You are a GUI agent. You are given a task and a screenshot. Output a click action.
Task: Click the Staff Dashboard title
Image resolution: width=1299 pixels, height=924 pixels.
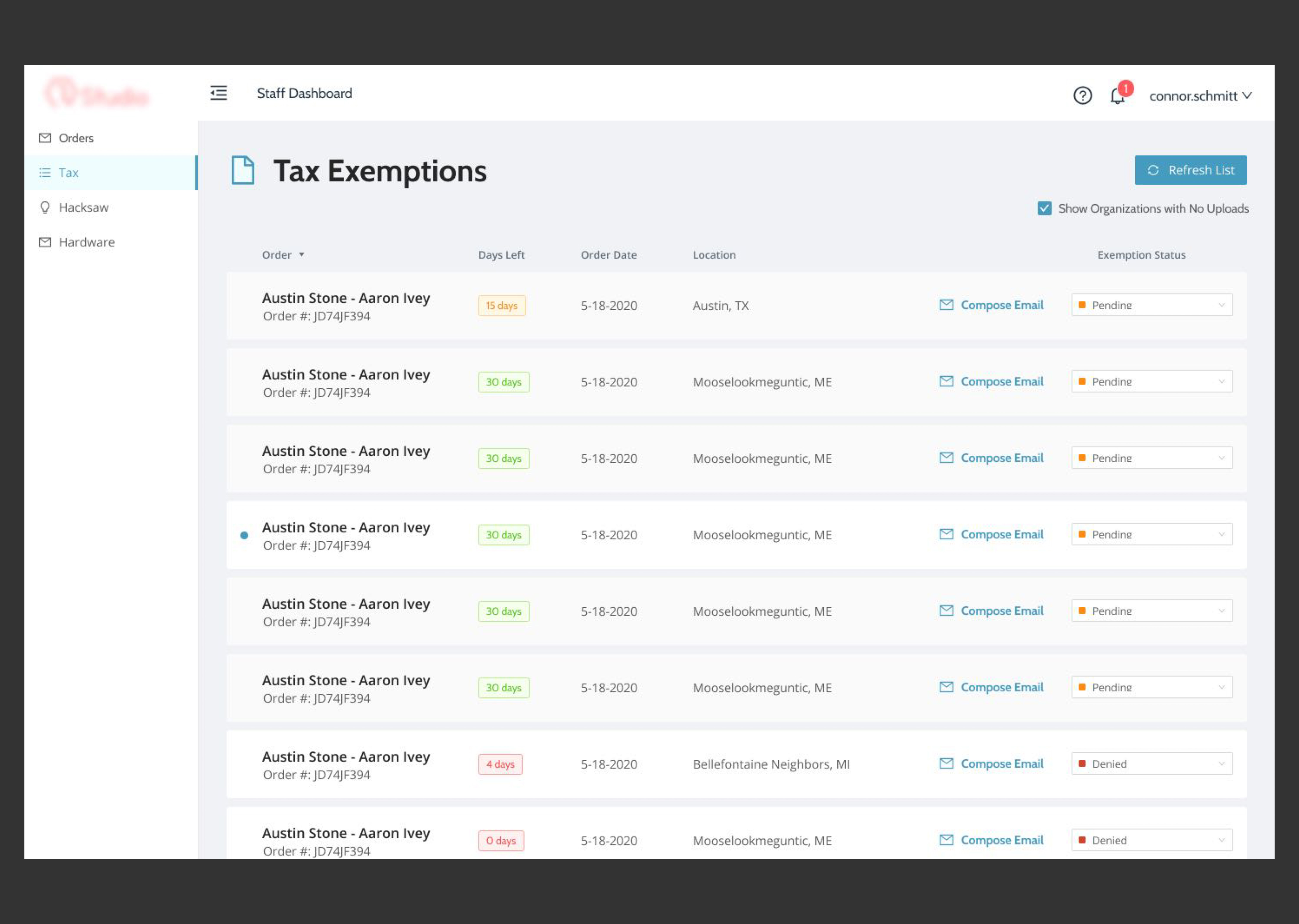[304, 93]
